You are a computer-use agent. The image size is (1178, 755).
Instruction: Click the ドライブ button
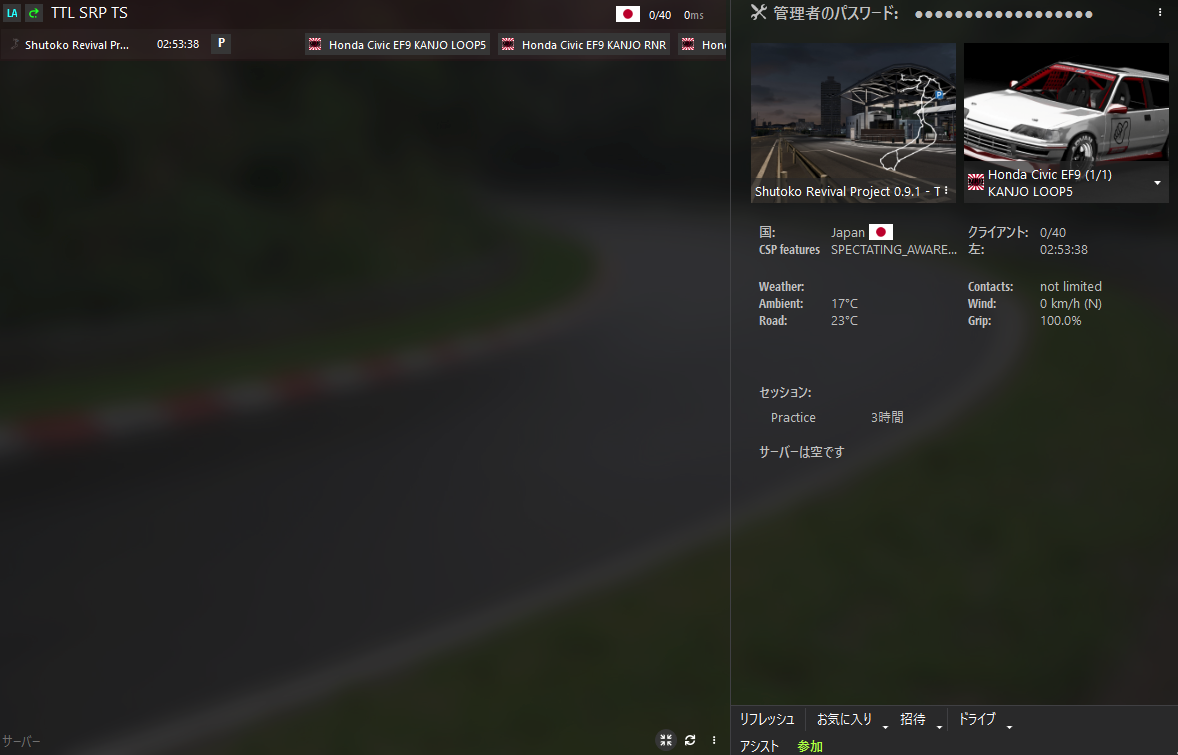tap(977, 719)
